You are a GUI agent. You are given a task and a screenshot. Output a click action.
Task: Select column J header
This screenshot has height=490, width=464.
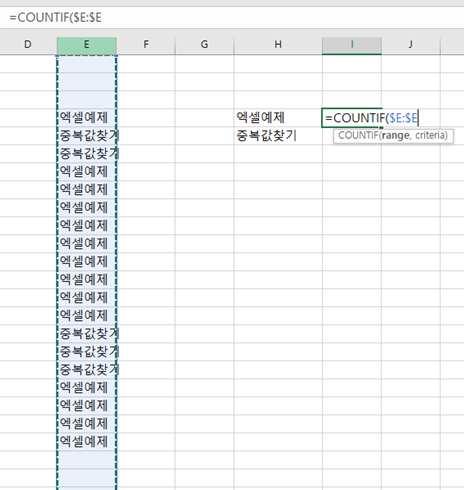coord(411,45)
